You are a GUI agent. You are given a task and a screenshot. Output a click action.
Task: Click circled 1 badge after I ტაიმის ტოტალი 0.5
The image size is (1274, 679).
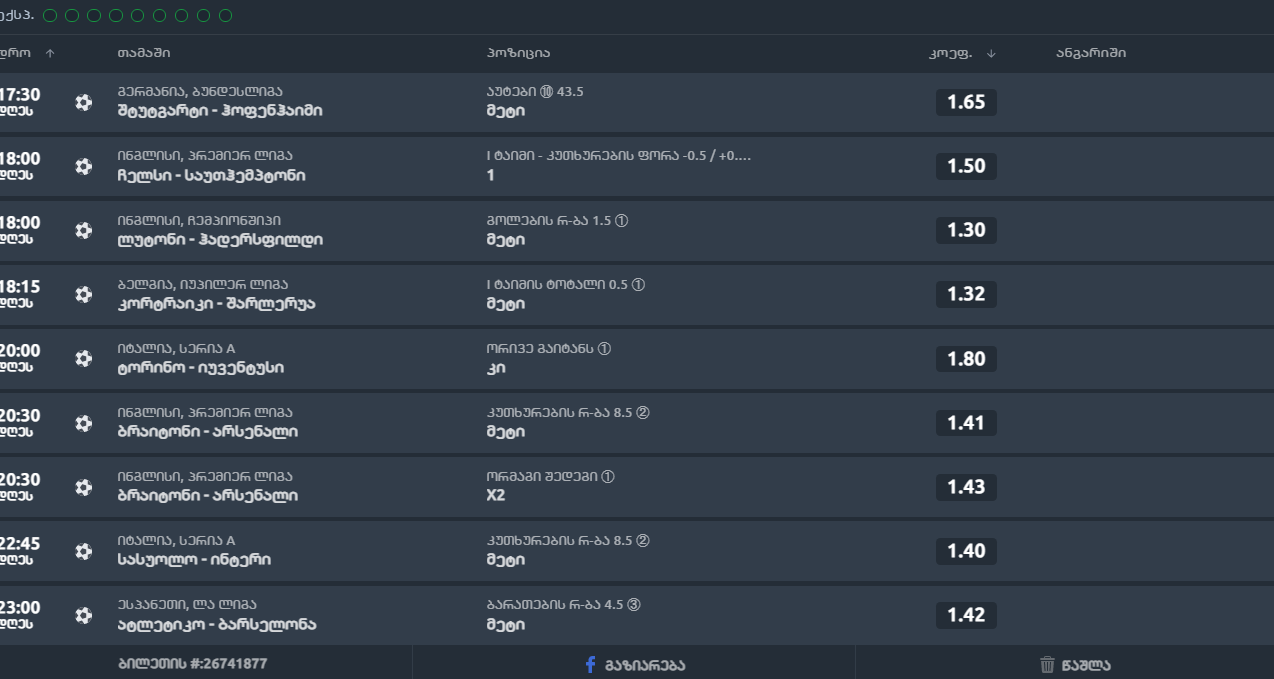[x=639, y=285]
